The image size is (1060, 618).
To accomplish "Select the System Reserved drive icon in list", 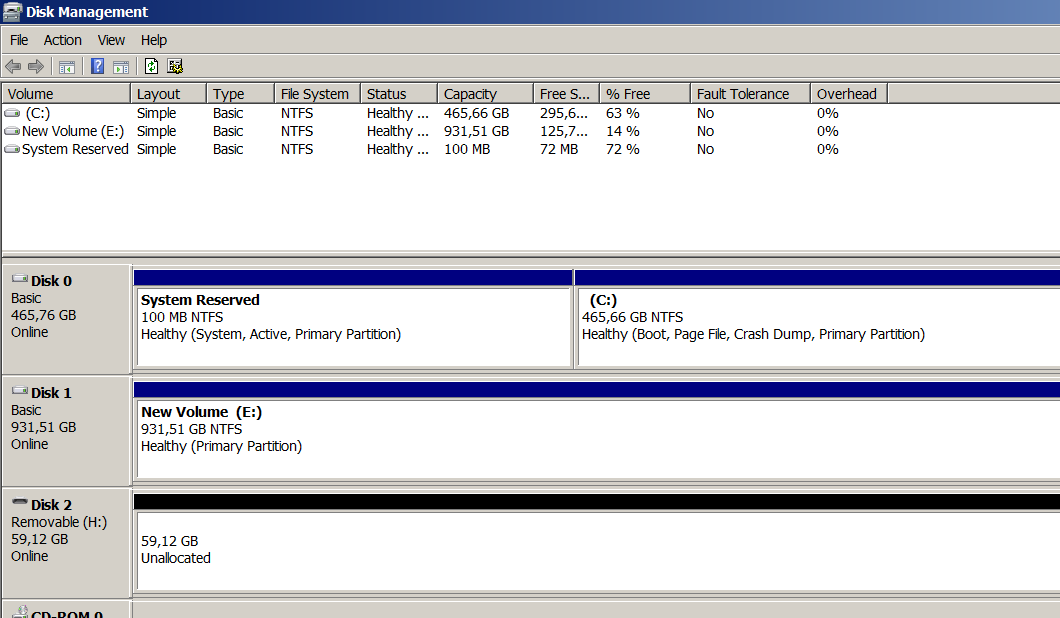I will [12, 149].
